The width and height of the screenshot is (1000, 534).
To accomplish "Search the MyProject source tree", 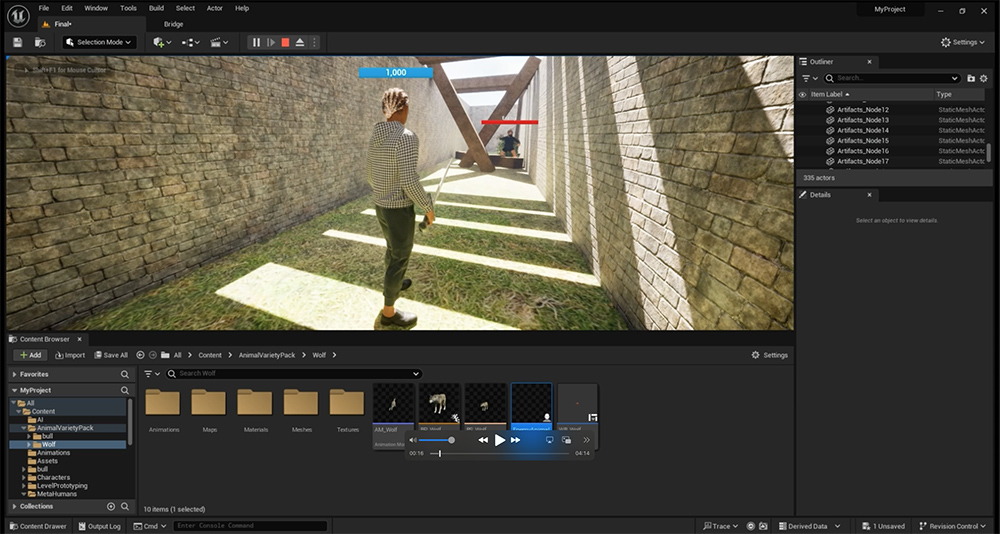I will pos(125,390).
